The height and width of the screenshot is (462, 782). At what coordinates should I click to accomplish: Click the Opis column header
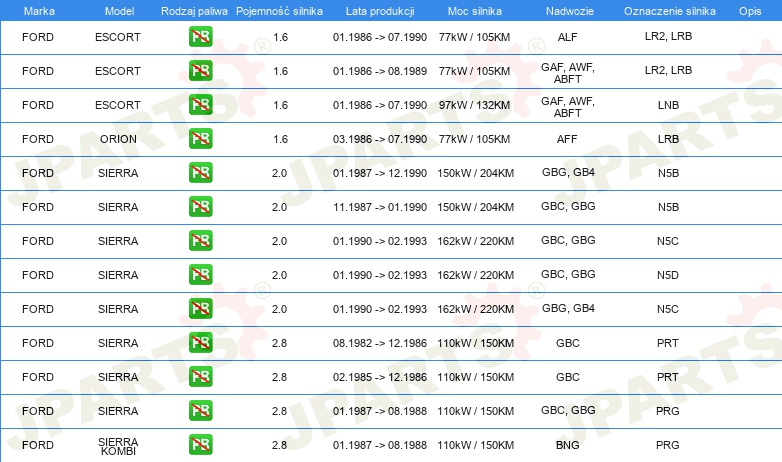pos(750,11)
